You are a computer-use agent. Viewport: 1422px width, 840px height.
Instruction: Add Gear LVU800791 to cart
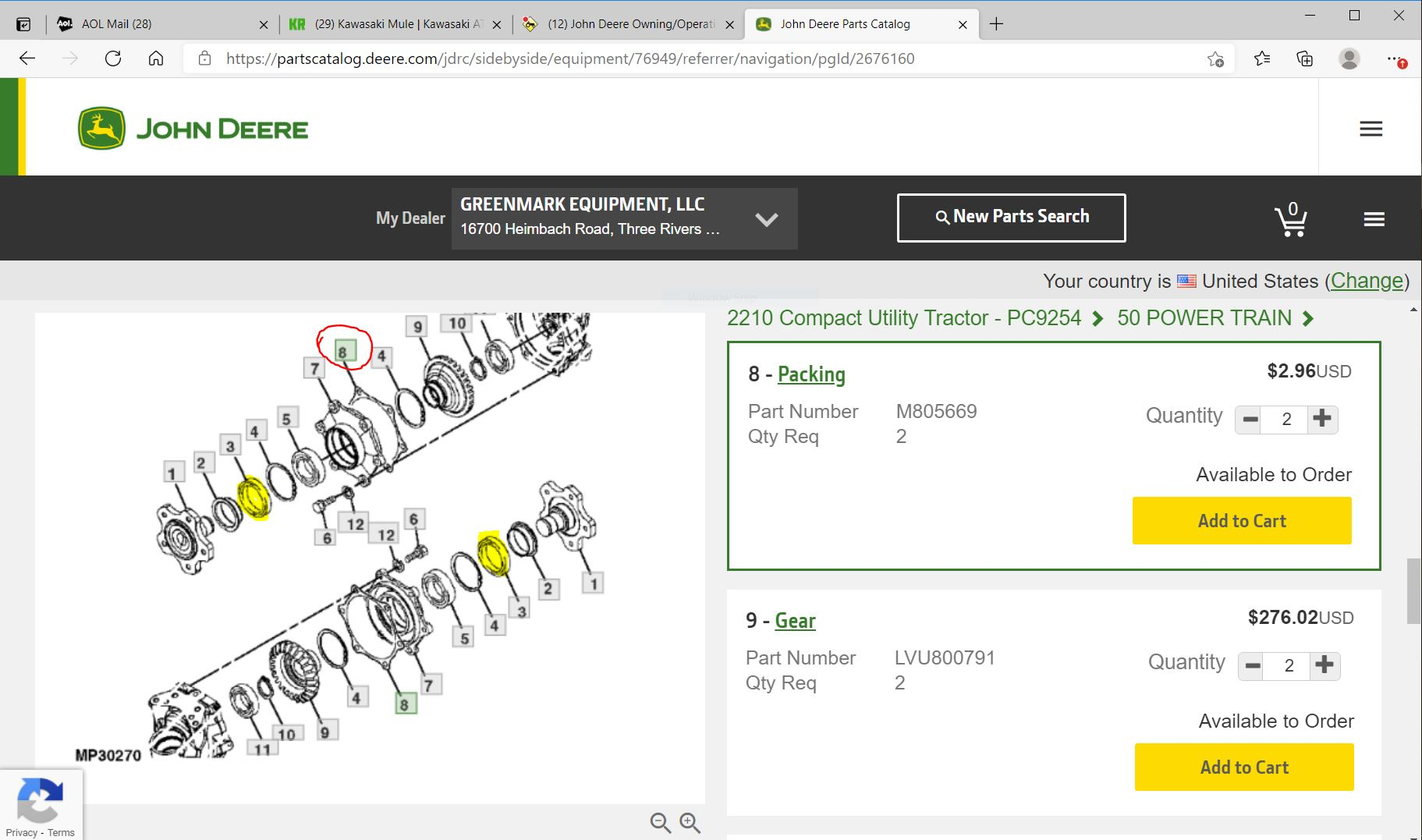click(1244, 767)
